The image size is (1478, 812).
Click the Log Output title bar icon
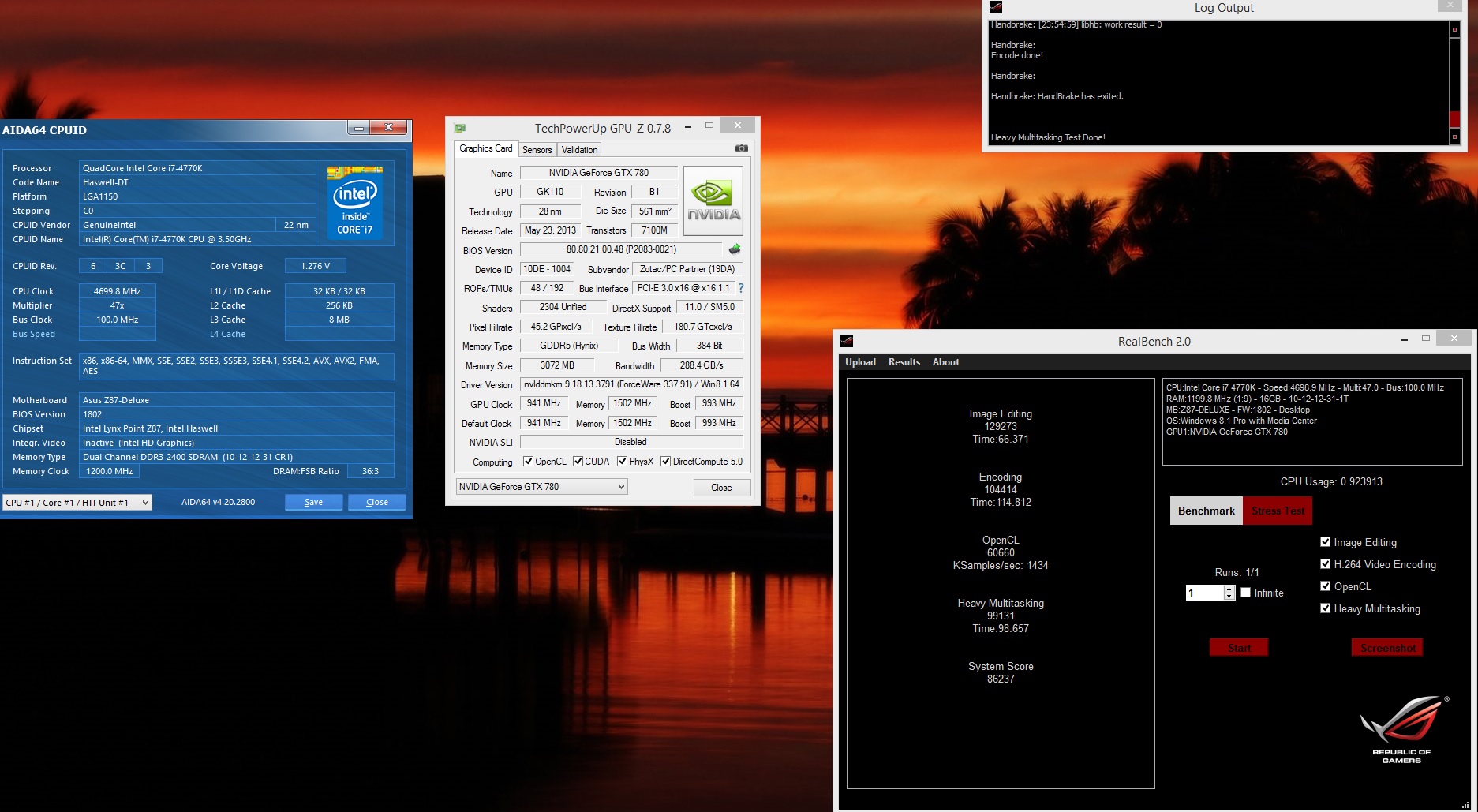(x=996, y=7)
